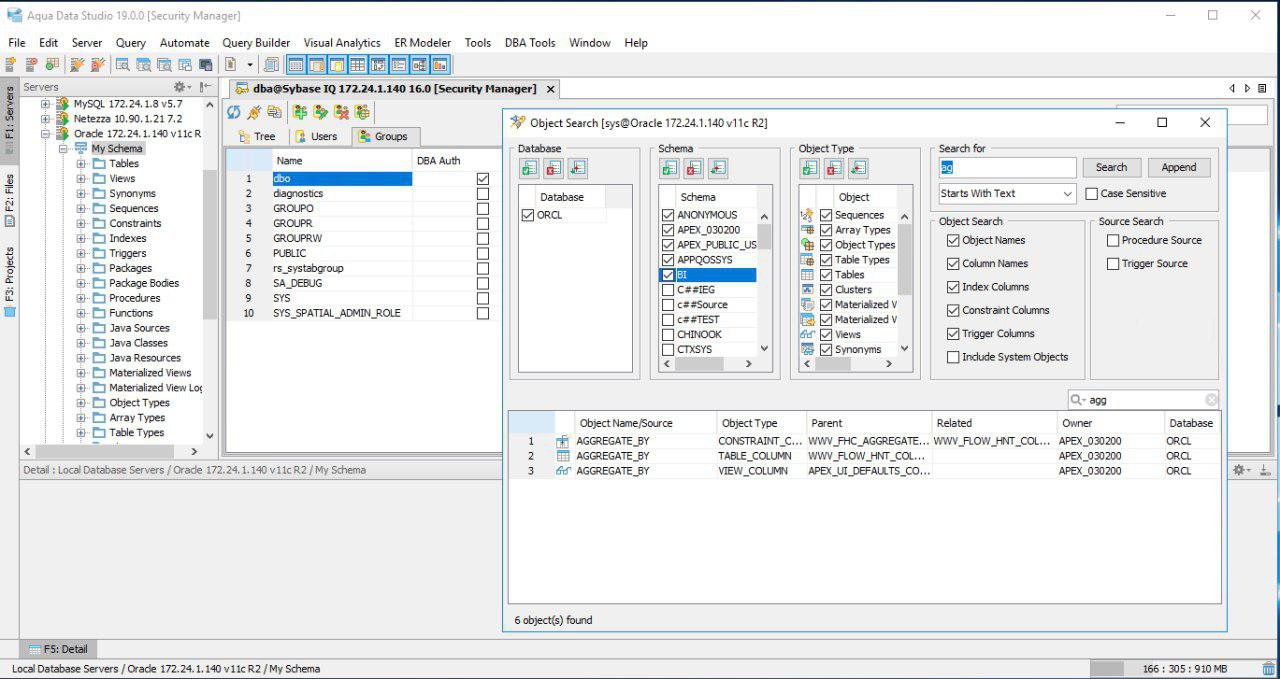Click uncheck-all icon in the Object Type panel
Image resolution: width=1280 pixels, height=679 pixels.
[834, 168]
